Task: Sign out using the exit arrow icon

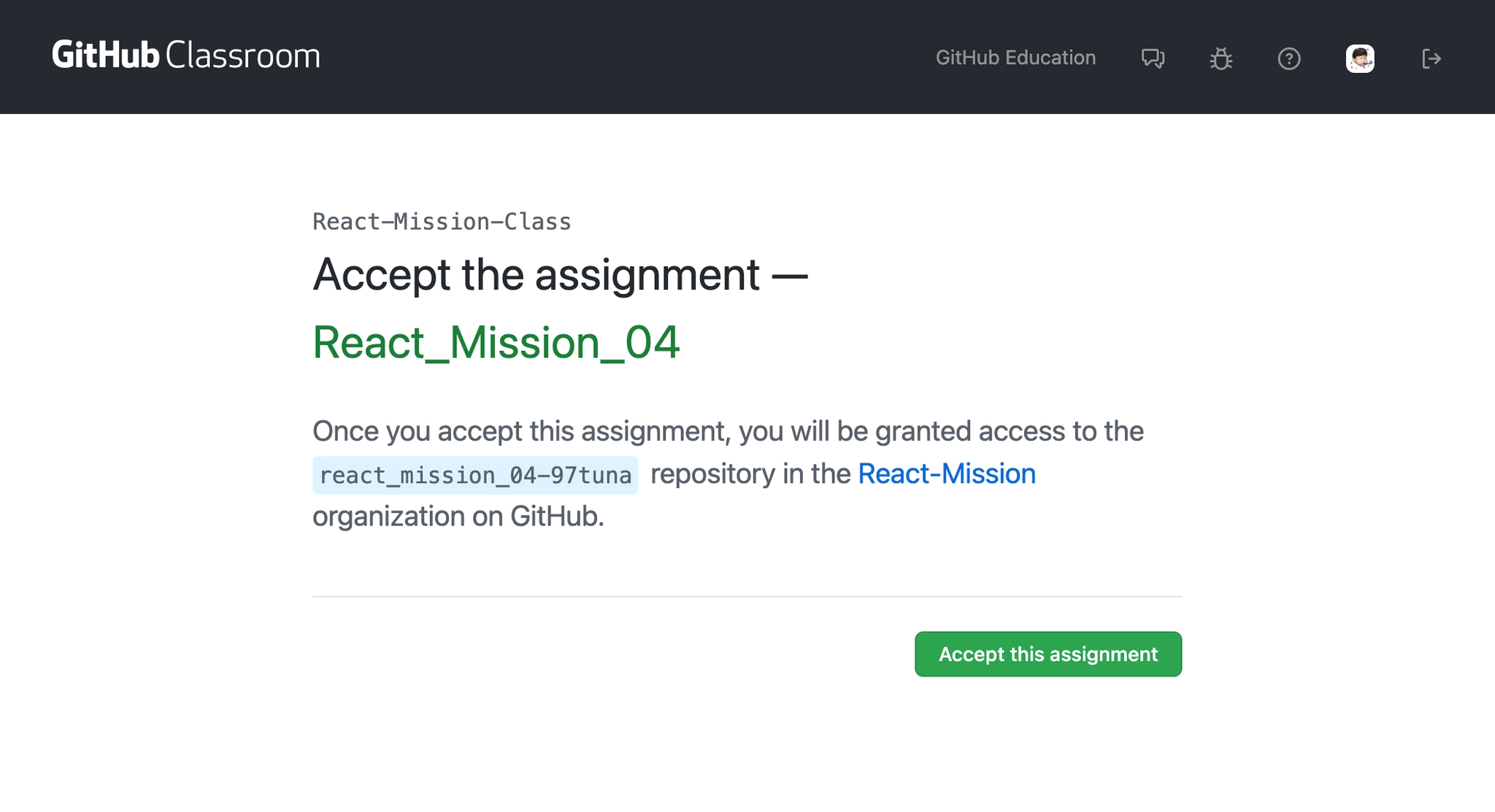Action: pos(1431,58)
